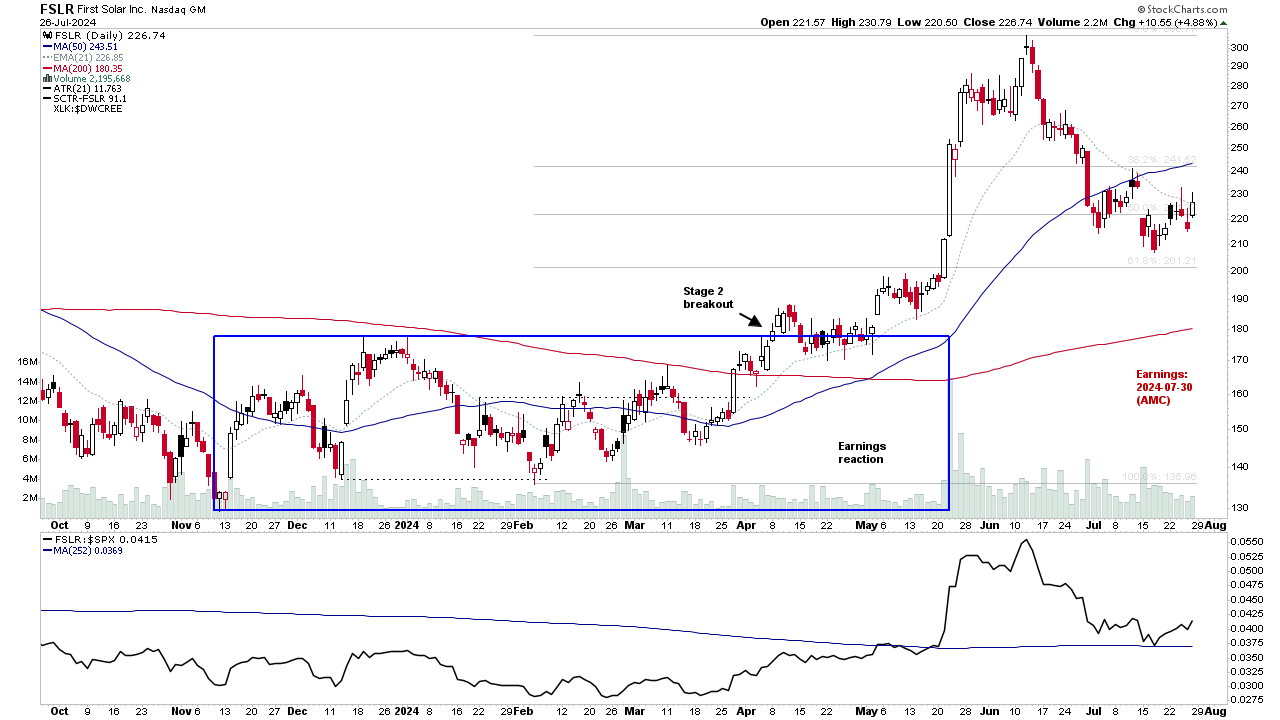Click the FSLR ticker symbol in the title

(x=59, y=9)
